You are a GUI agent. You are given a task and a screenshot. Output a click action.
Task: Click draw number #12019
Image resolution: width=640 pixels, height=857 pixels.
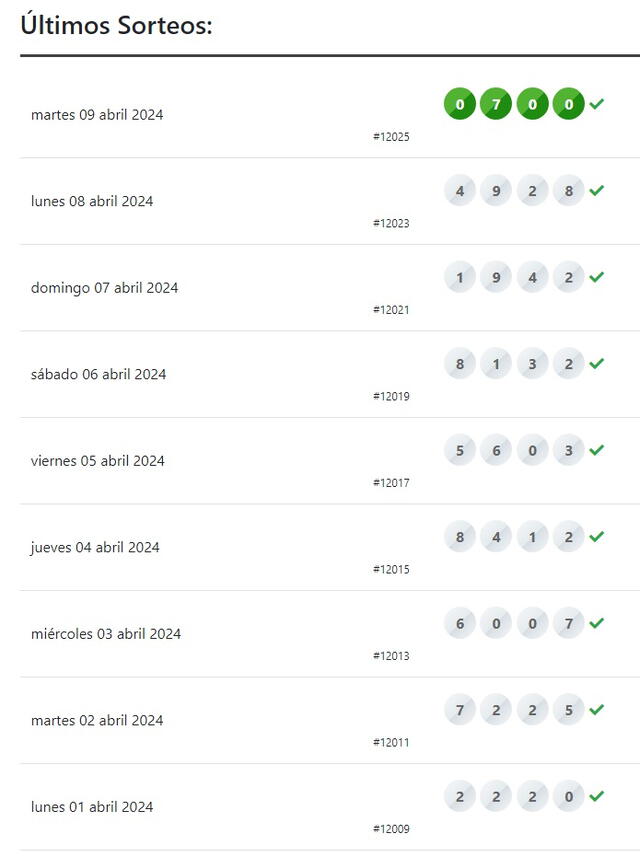(391, 396)
